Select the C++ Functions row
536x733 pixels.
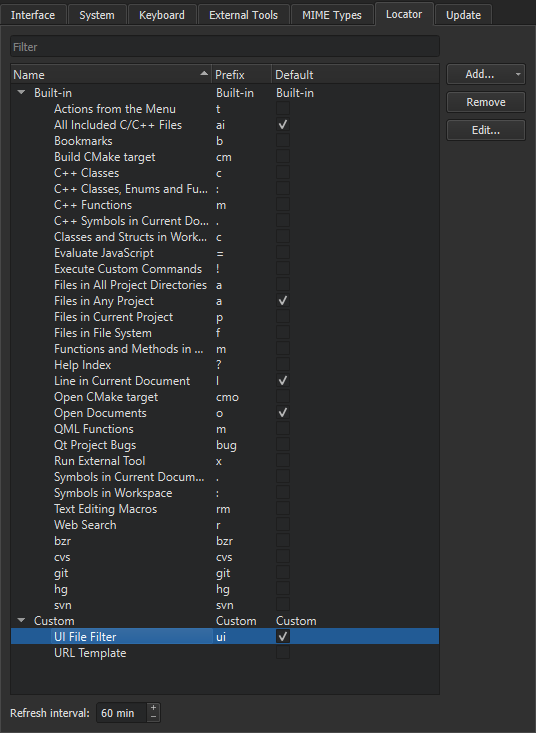pos(225,205)
